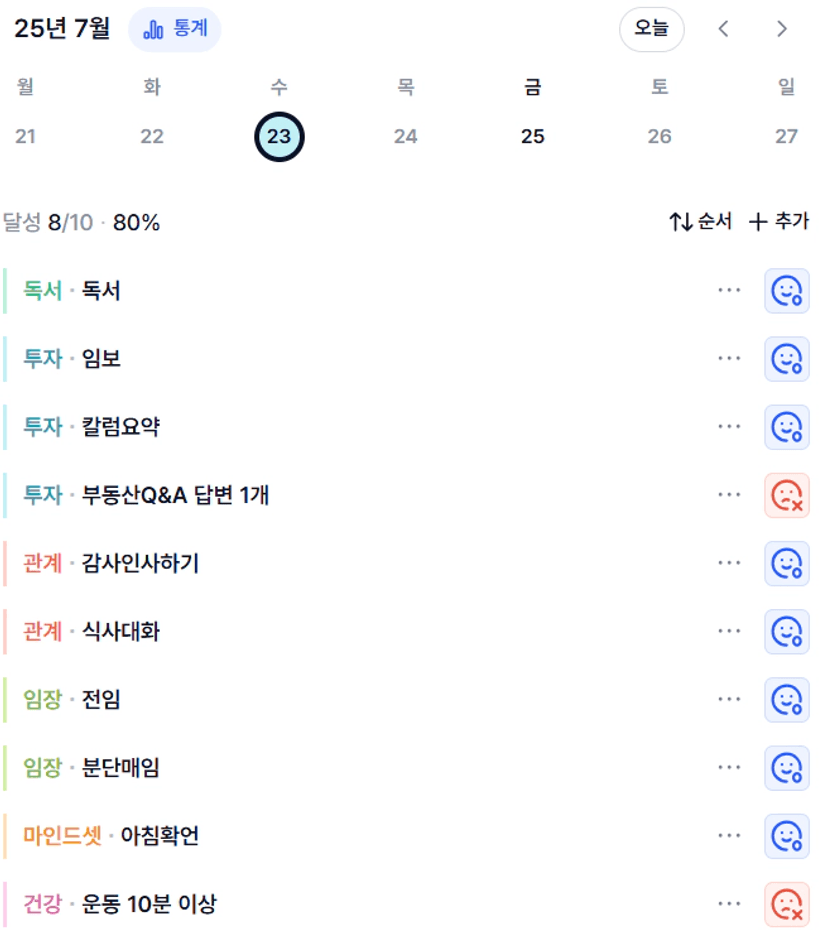Image resolution: width=827 pixels, height=951 pixels.
Task: Open the three-dot menu for 칼럼요약
Action: click(729, 426)
